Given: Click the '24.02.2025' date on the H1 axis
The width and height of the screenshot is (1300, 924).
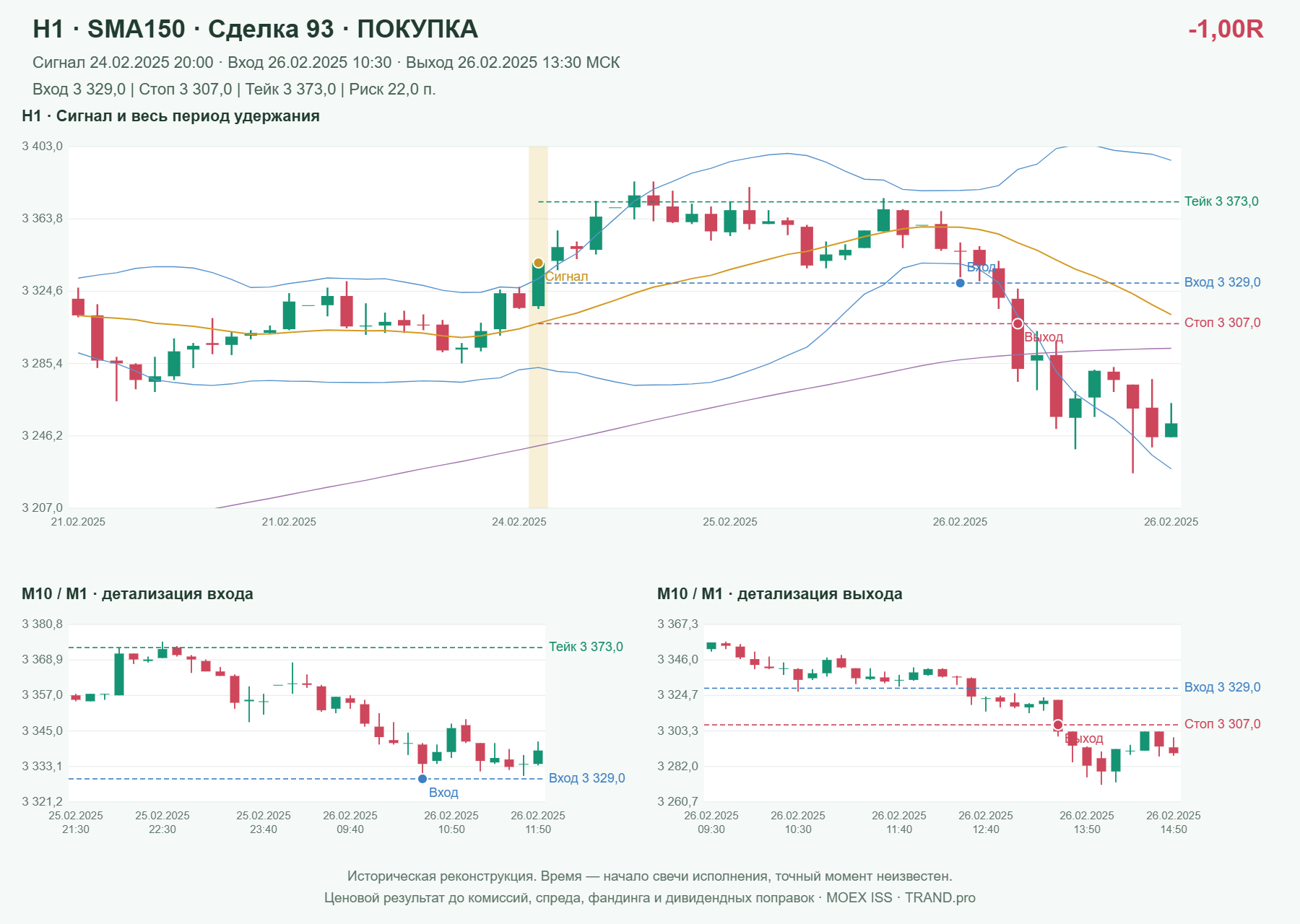Looking at the screenshot, I should point(519,522).
